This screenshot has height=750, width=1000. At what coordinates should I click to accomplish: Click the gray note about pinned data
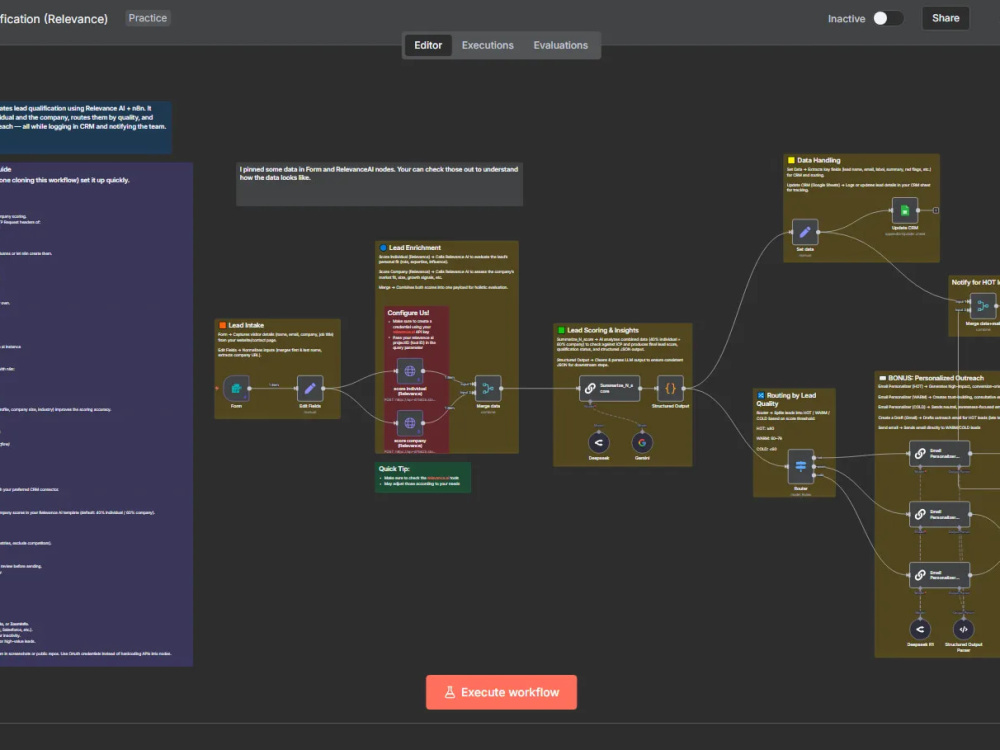click(x=379, y=184)
